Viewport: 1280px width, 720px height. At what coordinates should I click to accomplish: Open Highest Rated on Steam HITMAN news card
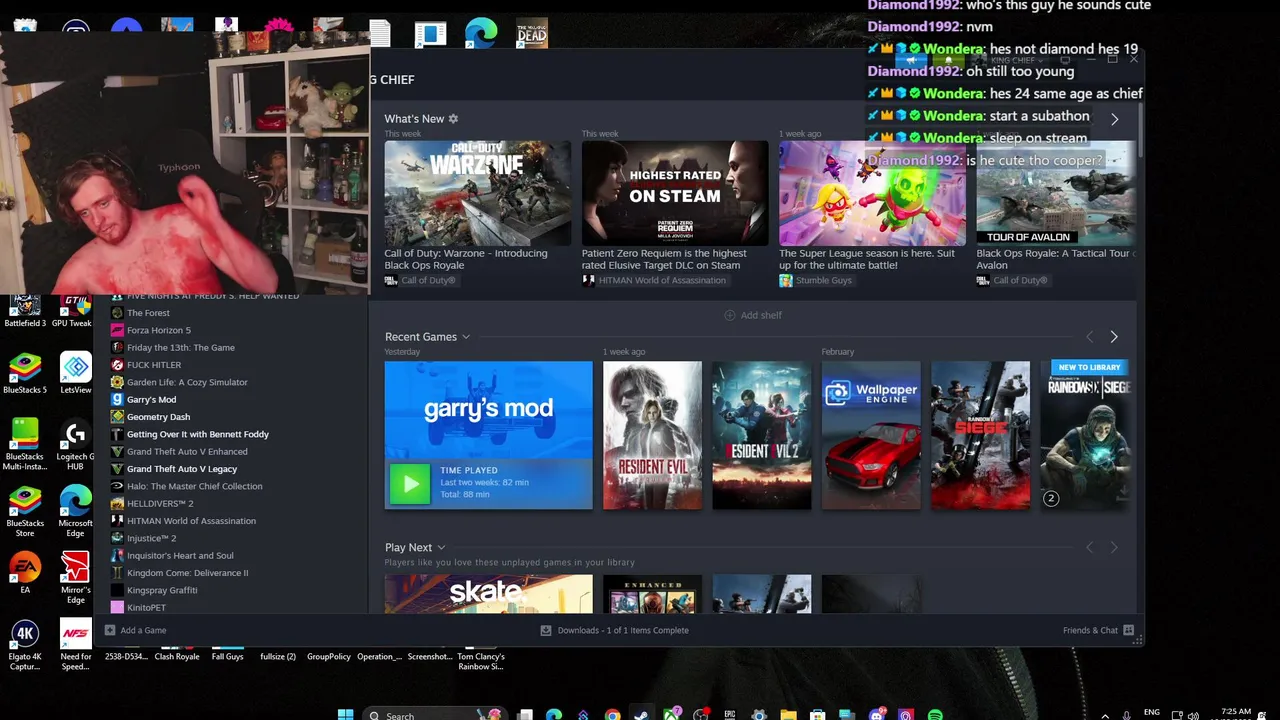click(x=675, y=193)
